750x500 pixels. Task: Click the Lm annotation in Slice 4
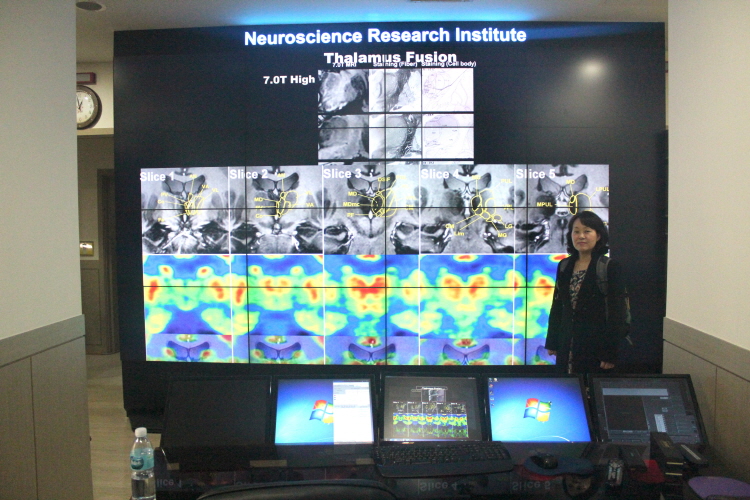point(459,233)
